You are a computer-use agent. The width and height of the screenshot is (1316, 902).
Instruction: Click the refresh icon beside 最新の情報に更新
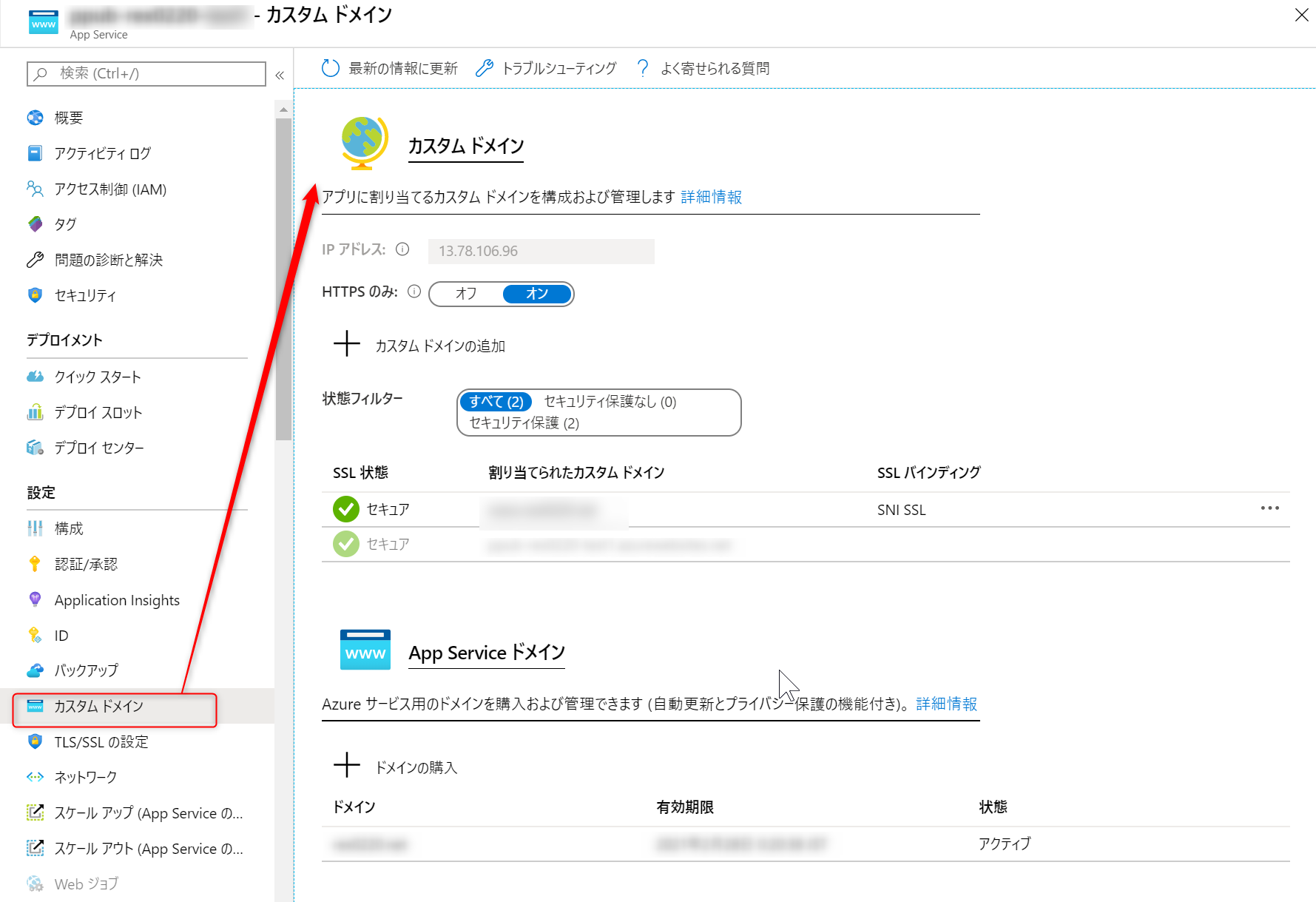tap(330, 68)
